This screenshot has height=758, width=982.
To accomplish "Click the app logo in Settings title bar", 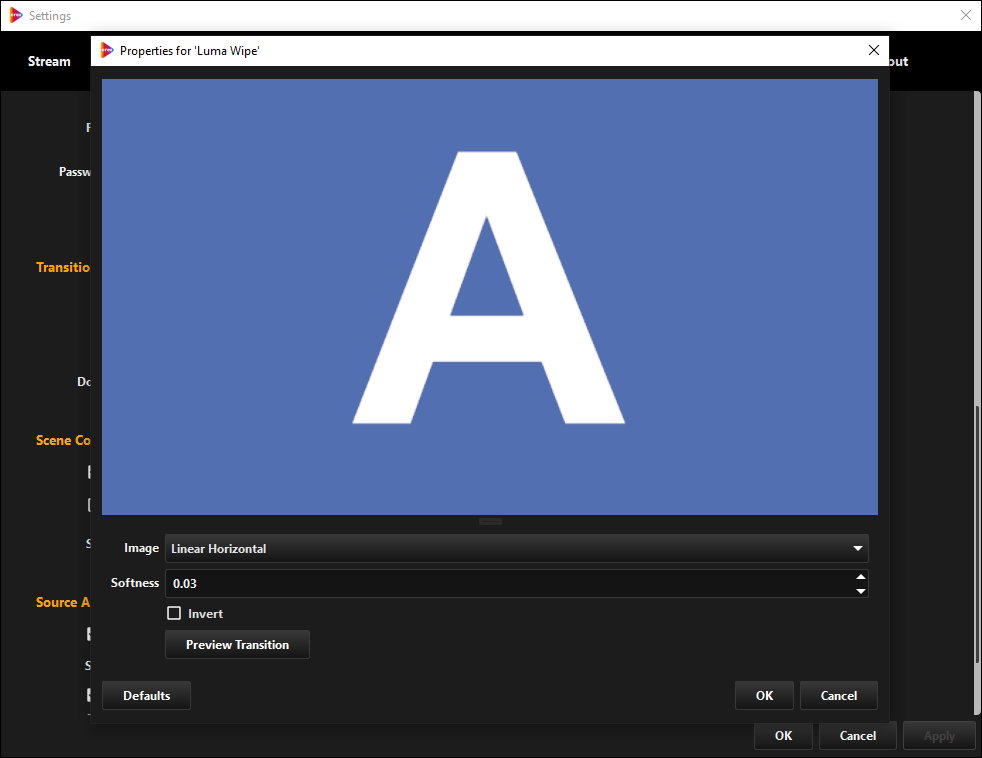I will (16, 16).
